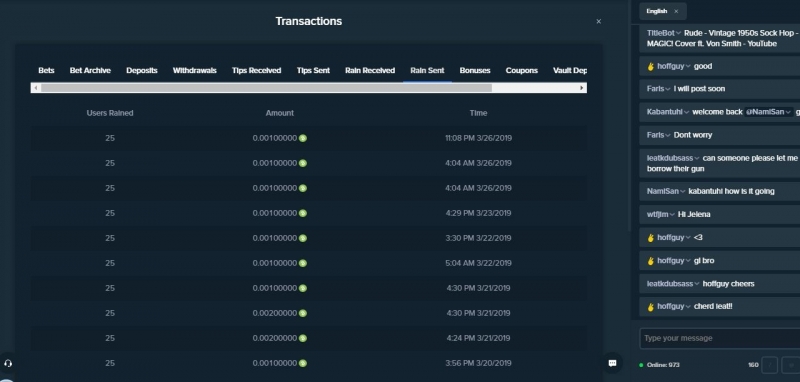This screenshot has height=382, width=800.
Task: Click the coin icon beside 0.00100000 at 4:30 PM 3/21/2019
Action: [303, 288]
